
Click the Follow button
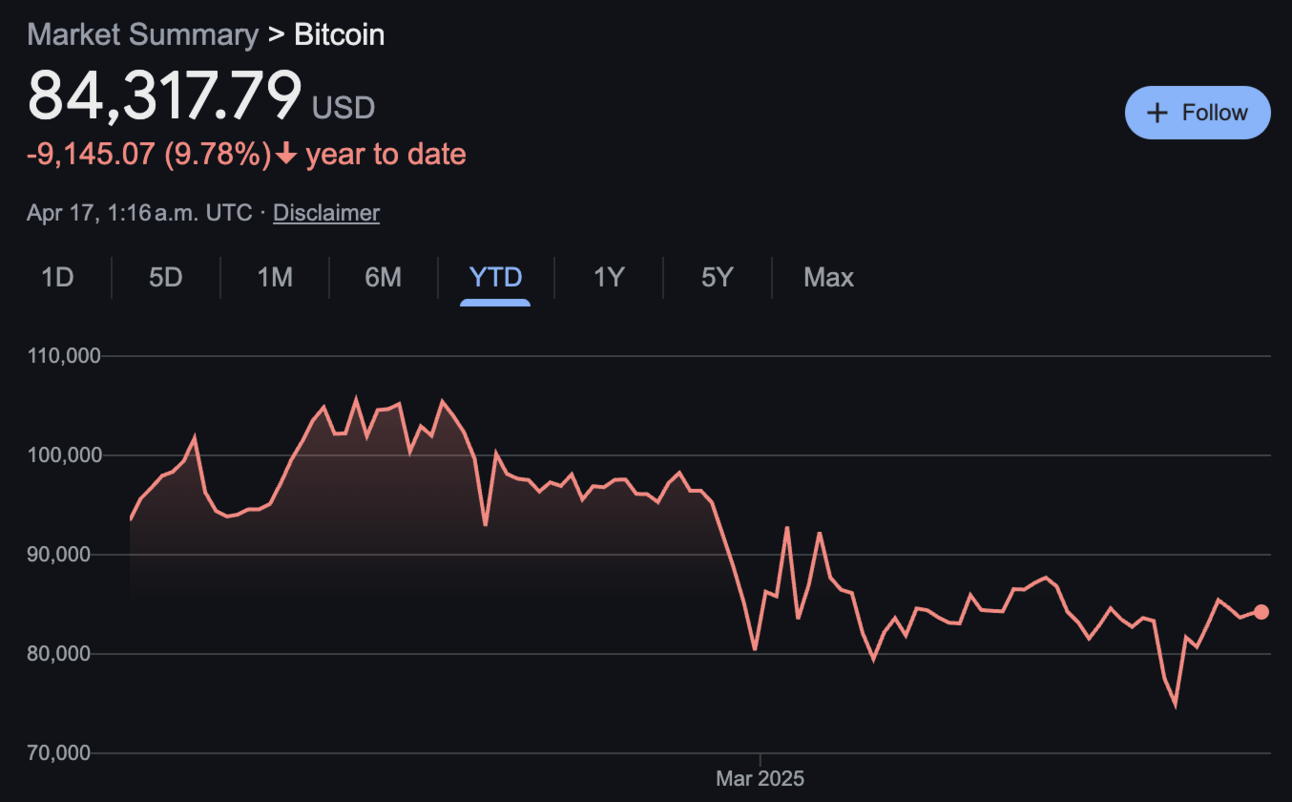point(1197,112)
